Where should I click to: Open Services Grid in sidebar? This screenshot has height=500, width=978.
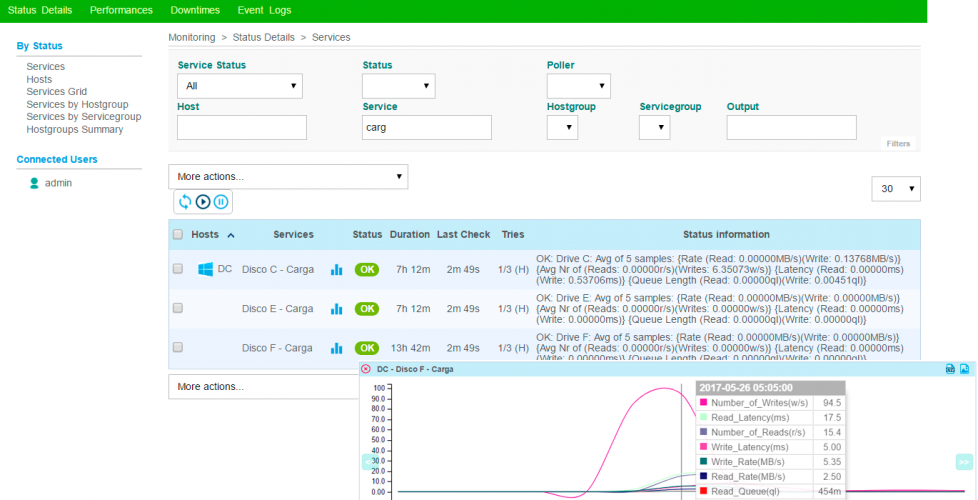coord(57,92)
